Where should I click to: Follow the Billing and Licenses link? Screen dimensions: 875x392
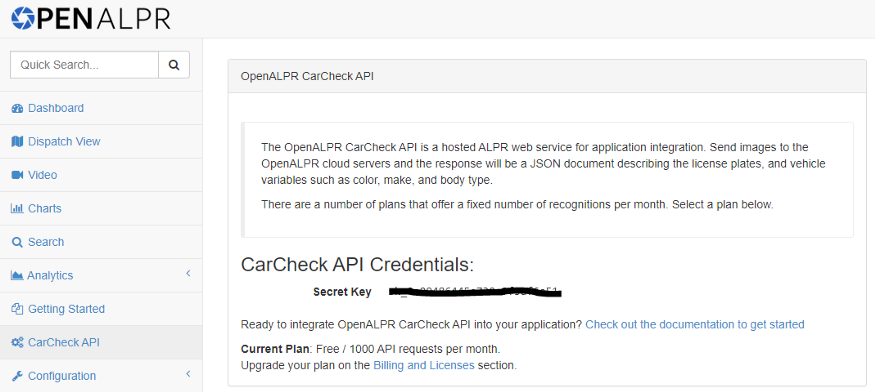424,366
